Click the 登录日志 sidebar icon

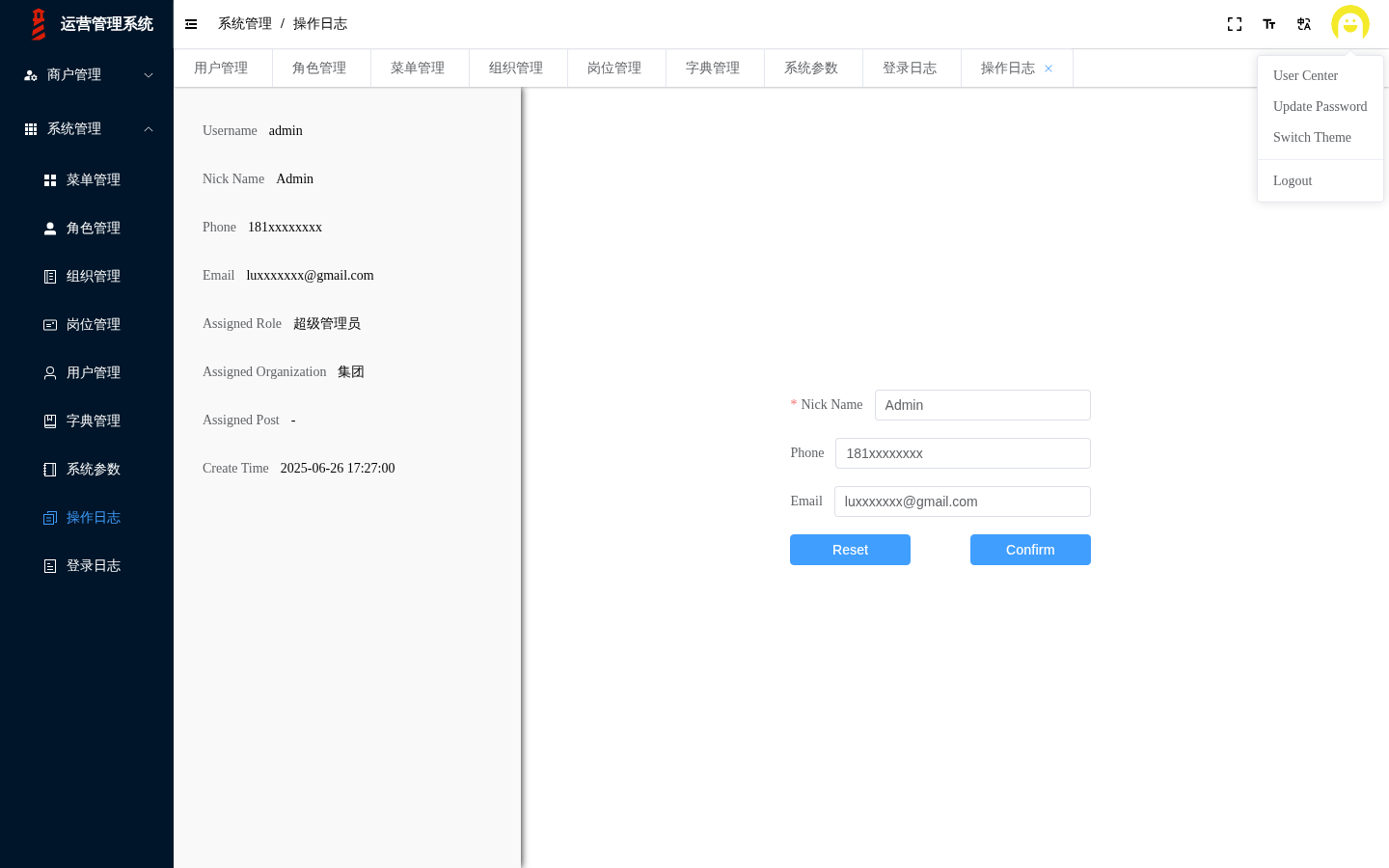50,566
